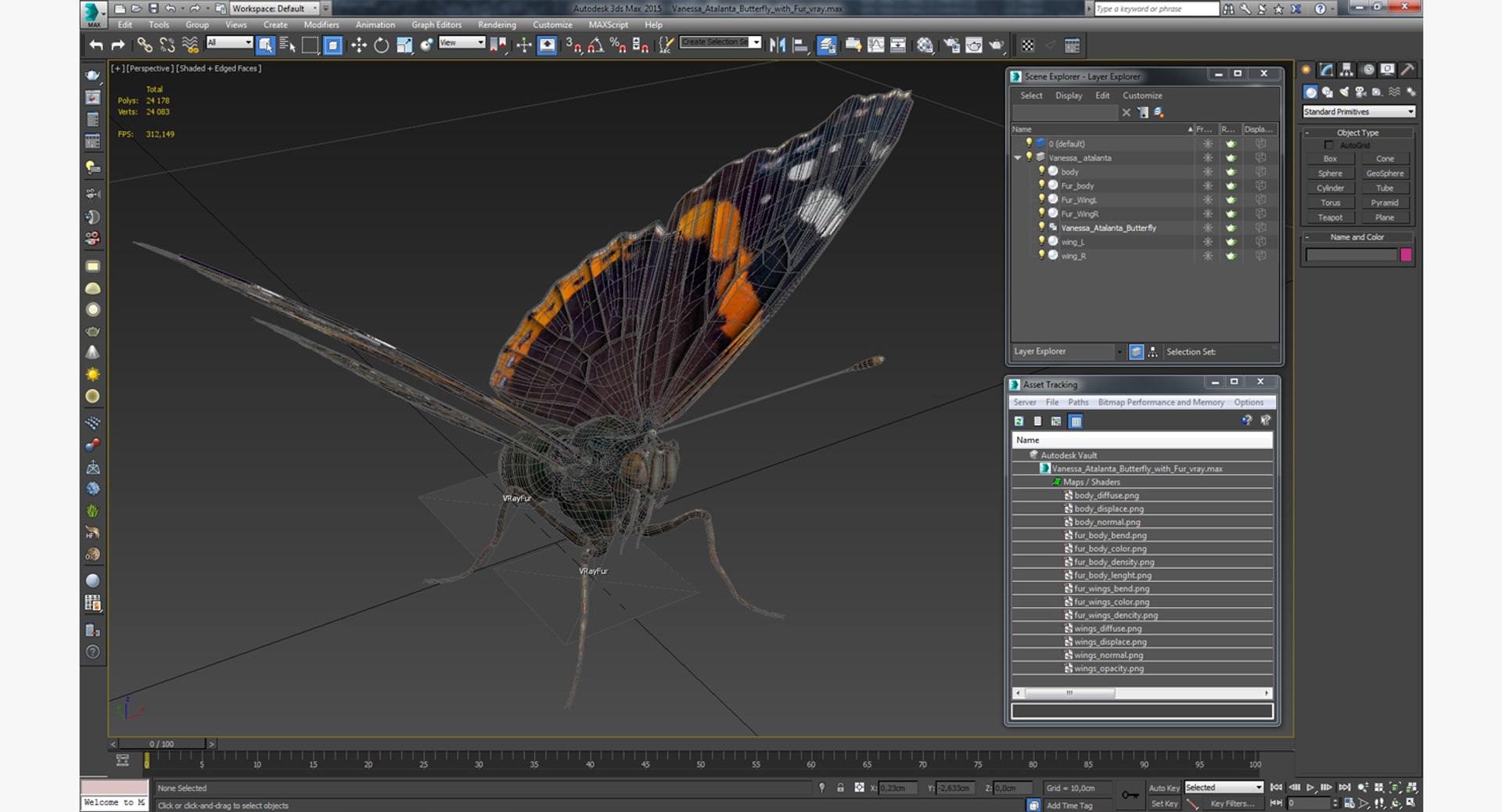Click the horizontal scrollbar in Asset Tracking
1502x812 pixels.
click(1142, 693)
